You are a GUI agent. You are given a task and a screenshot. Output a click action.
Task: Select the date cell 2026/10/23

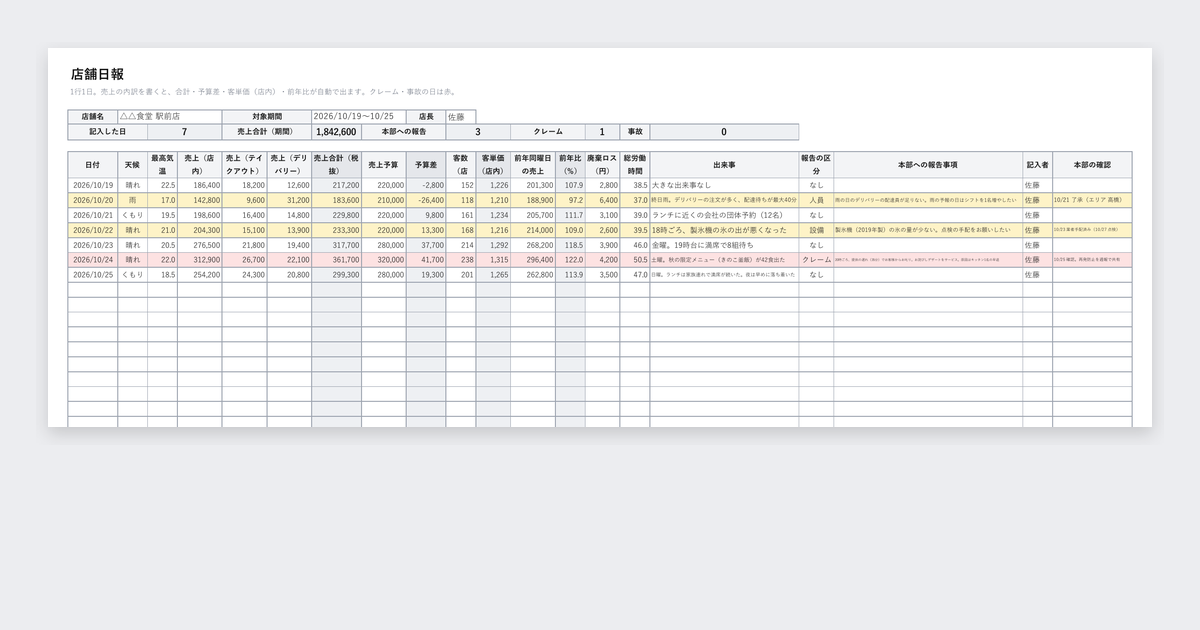[x=92, y=245]
